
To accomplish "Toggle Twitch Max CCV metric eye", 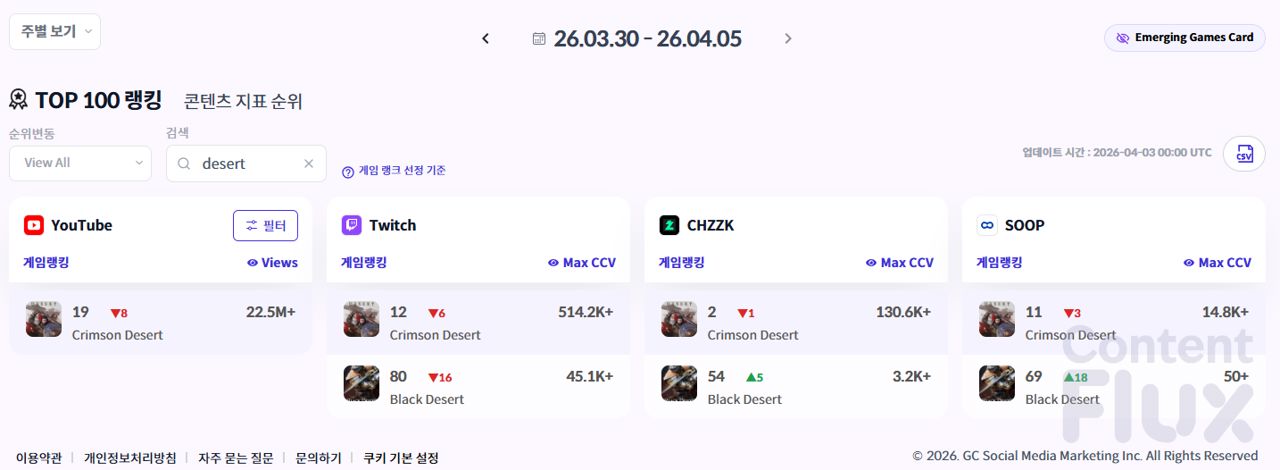I will pos(553,263).
